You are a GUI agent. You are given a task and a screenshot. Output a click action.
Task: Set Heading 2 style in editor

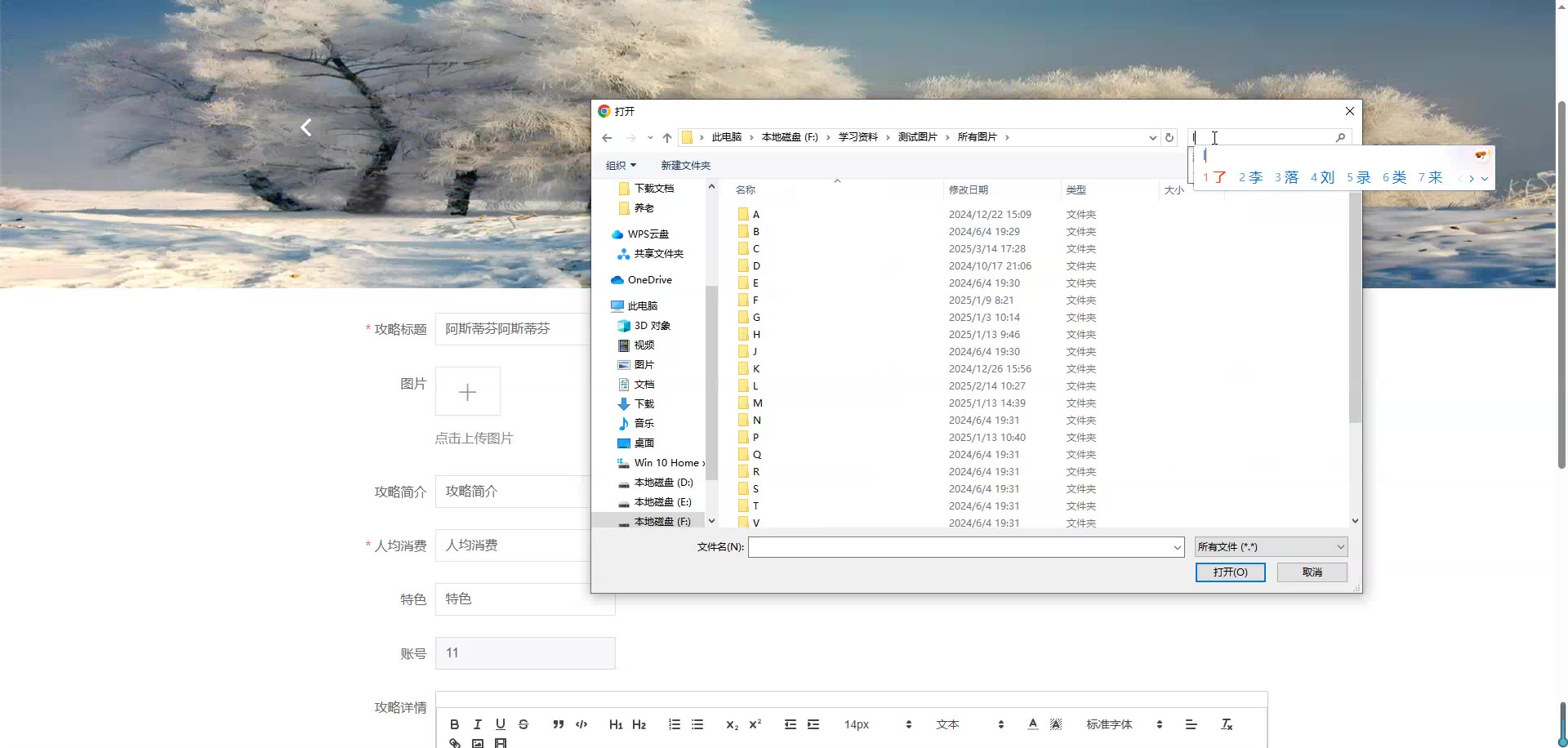639,724
